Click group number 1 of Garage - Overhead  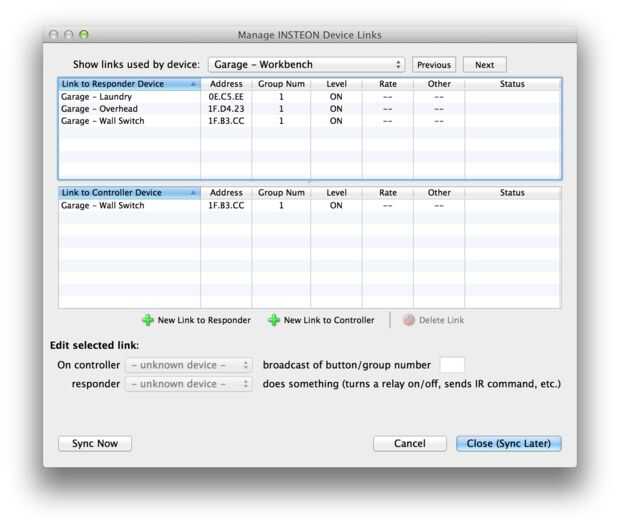281,109
